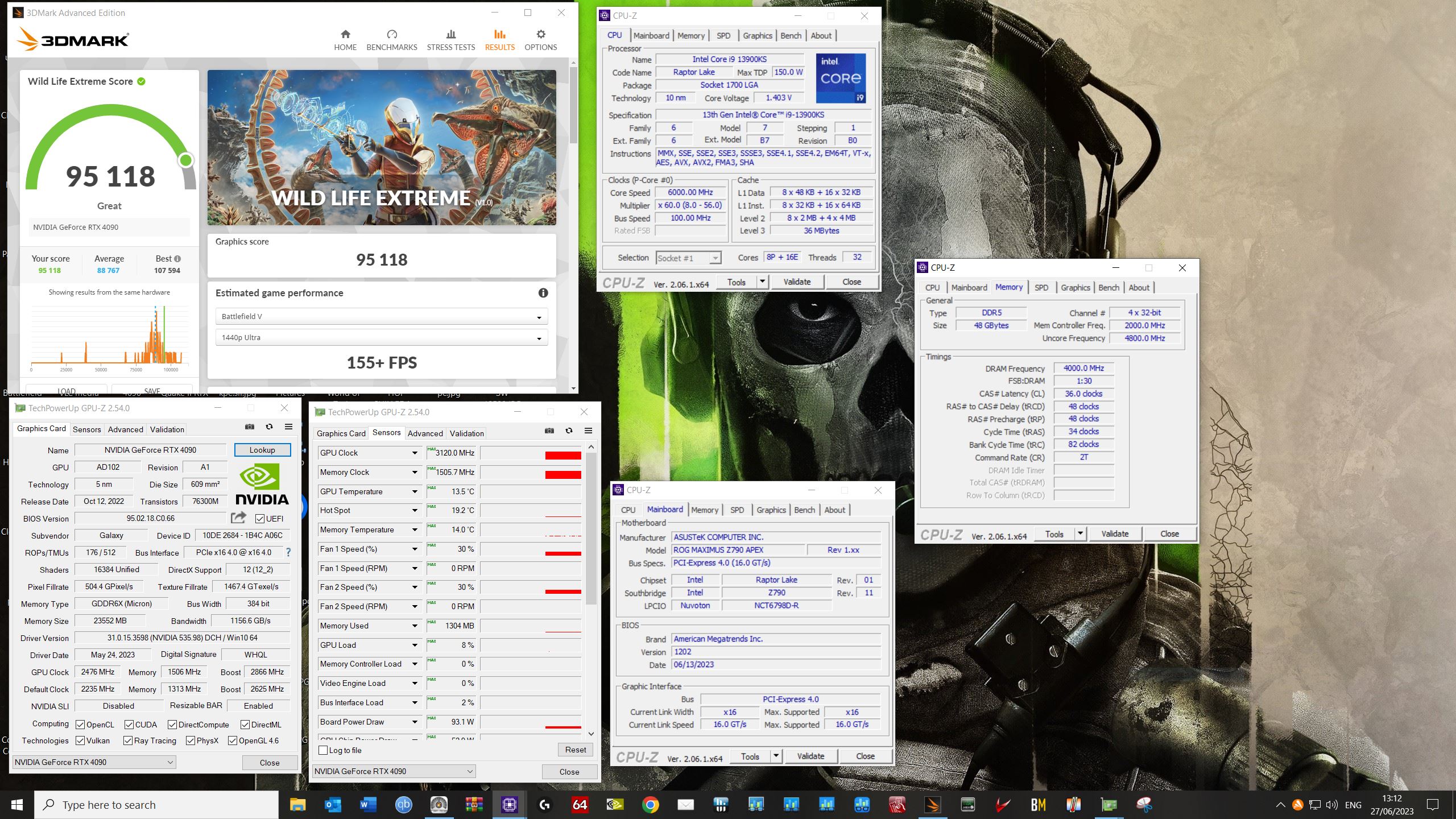The width and height of the screenshot is (1456, 819).
Task: Click Close in GPU-Z Graphics Card window
Action: pos(270,763)
